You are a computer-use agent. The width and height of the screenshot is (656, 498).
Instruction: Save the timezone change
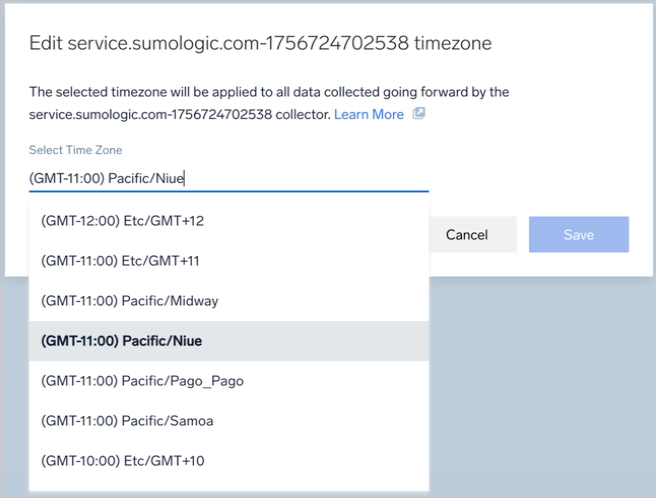tap(578, 235)
